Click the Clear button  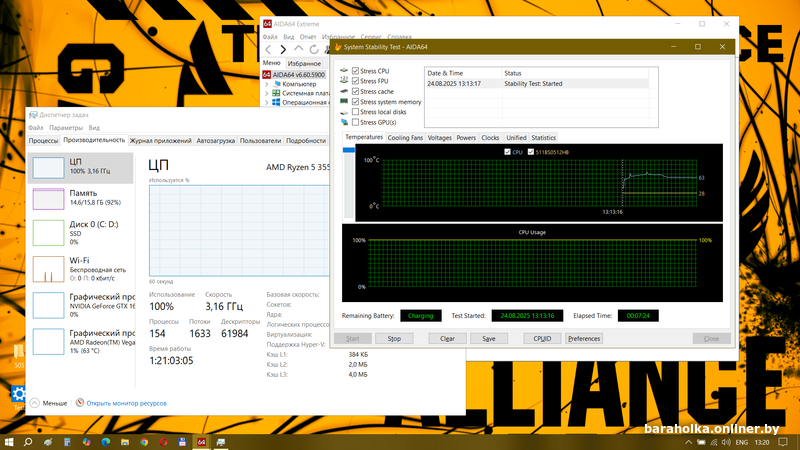click(447, 338)
